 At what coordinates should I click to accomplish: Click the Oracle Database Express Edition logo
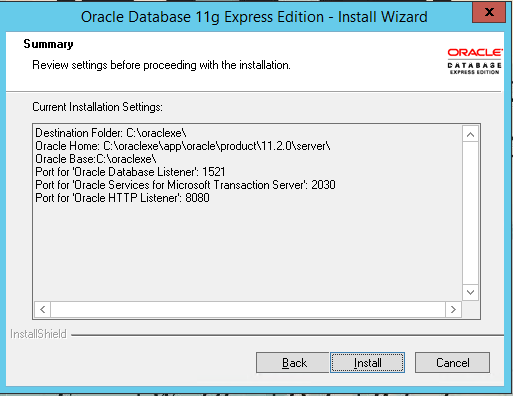[x=475, y=61]
